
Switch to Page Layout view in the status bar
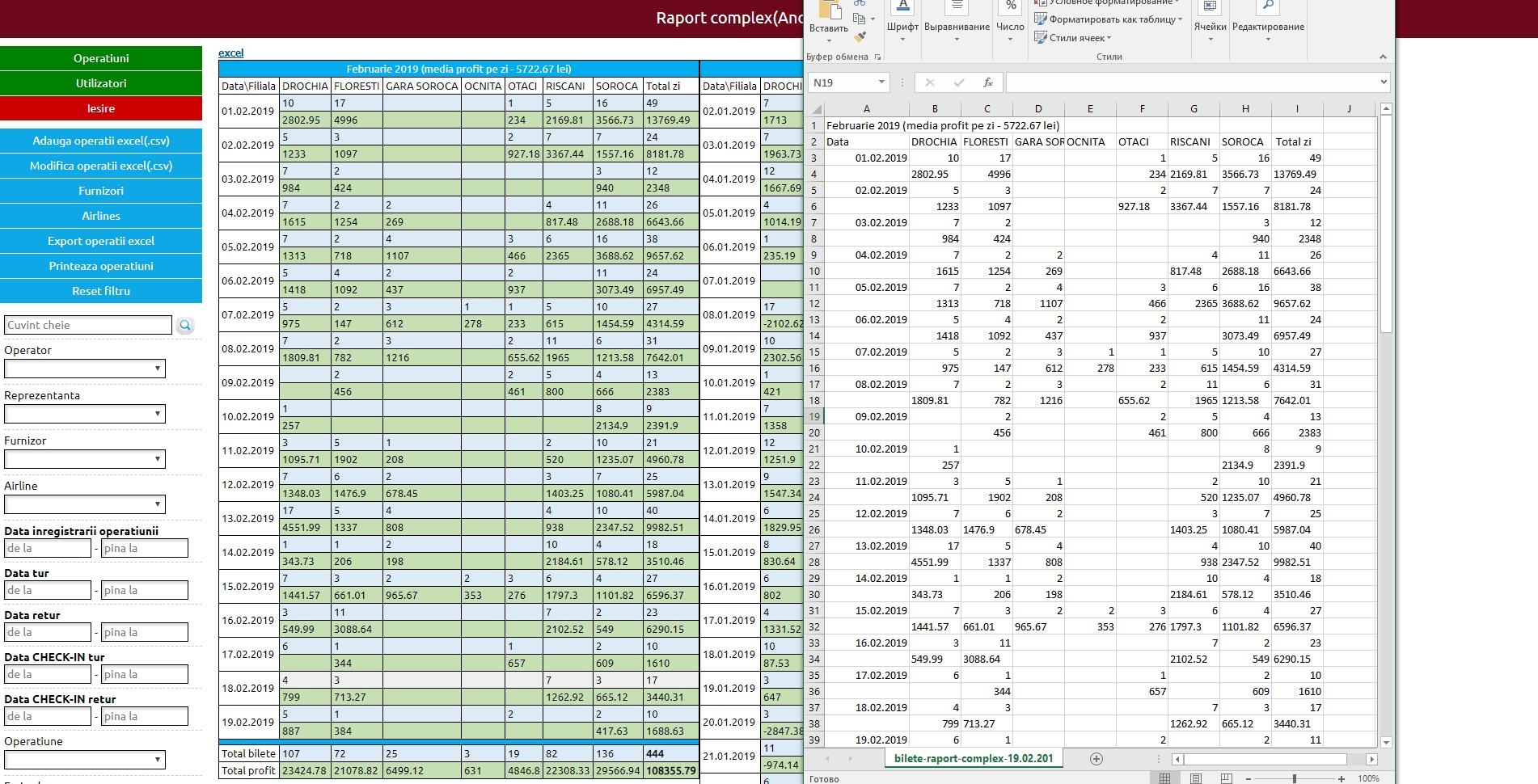click(1195, 778)
